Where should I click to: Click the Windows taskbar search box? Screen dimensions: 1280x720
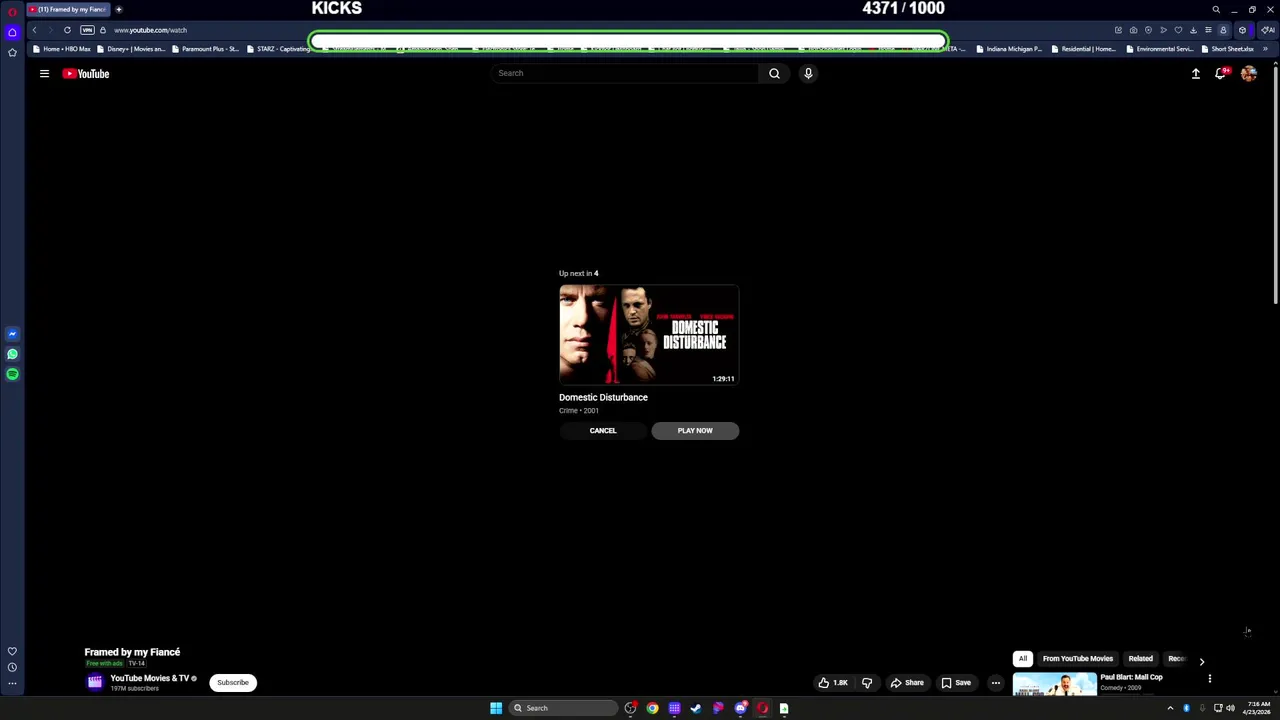click(563, 708)
